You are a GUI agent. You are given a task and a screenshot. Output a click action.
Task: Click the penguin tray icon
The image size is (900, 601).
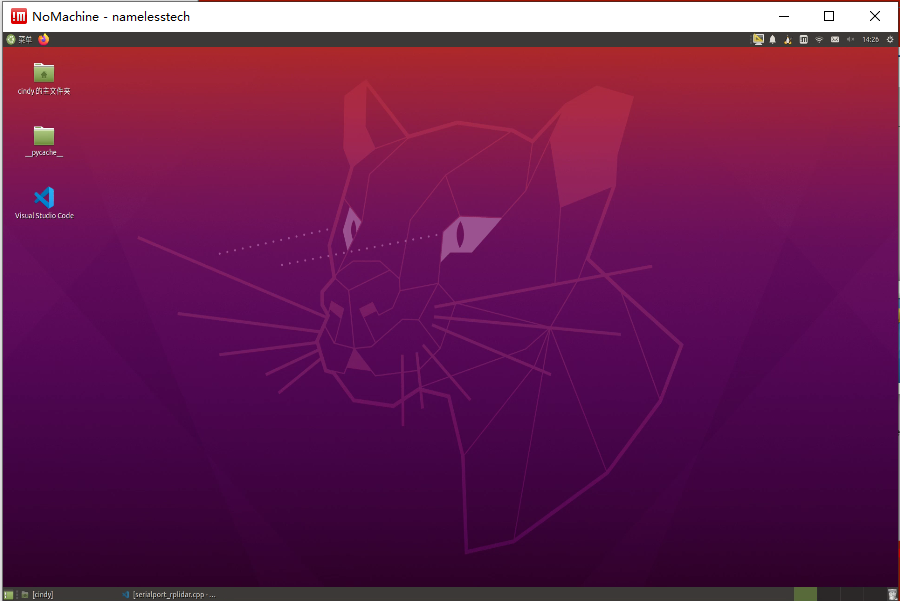(x=788, y=40)
